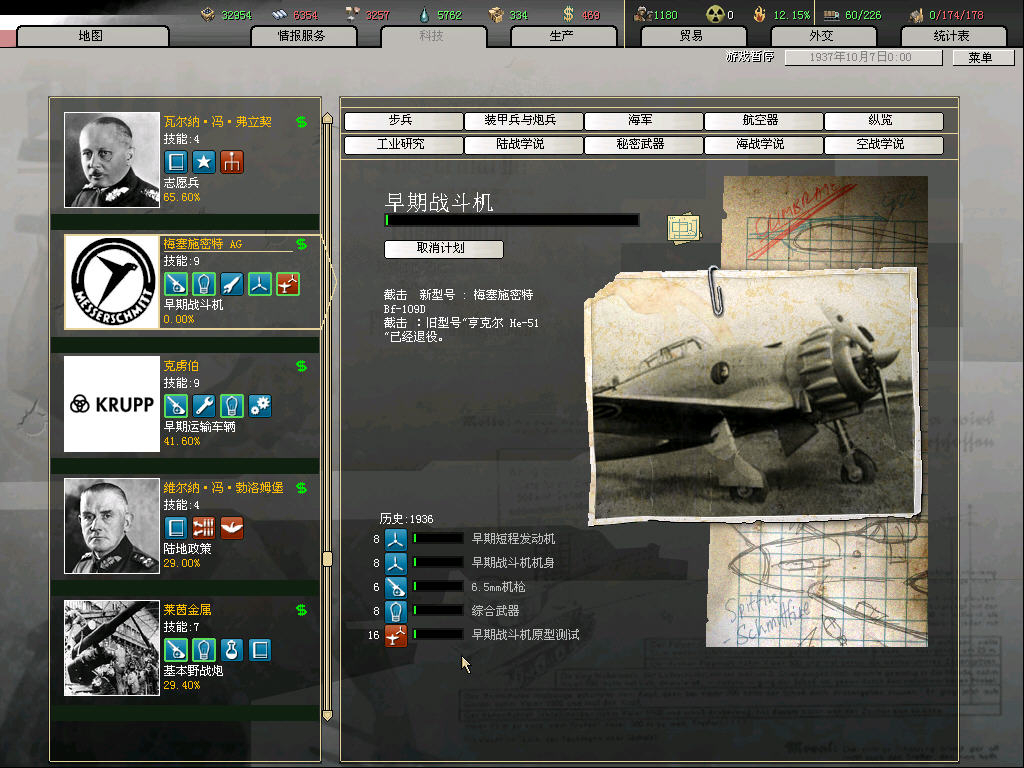
Task: Click 梅塞施密特's propeller aeronautics icon
Action: (x=260, y=284)
